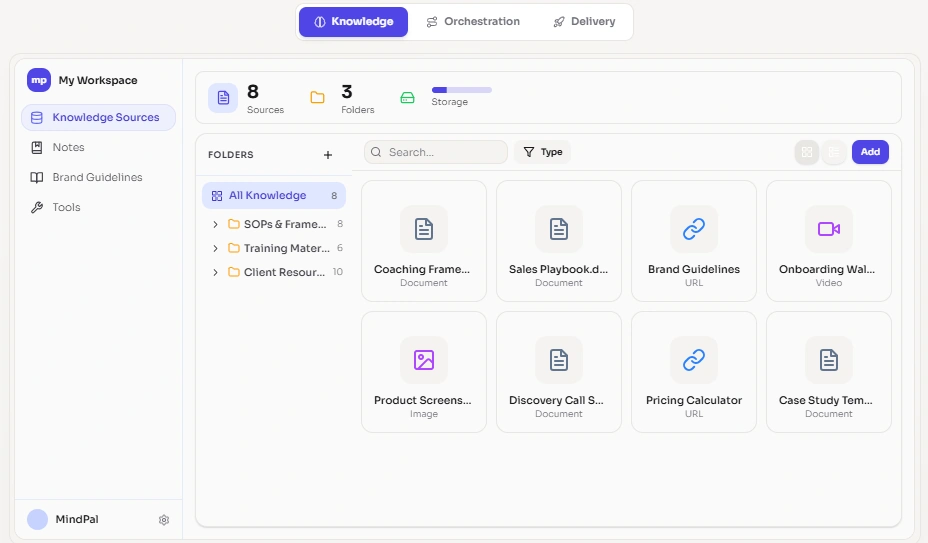Select the All Knowledge folder
The width and height of the screenshot is (928, 543).
[274, 195]
